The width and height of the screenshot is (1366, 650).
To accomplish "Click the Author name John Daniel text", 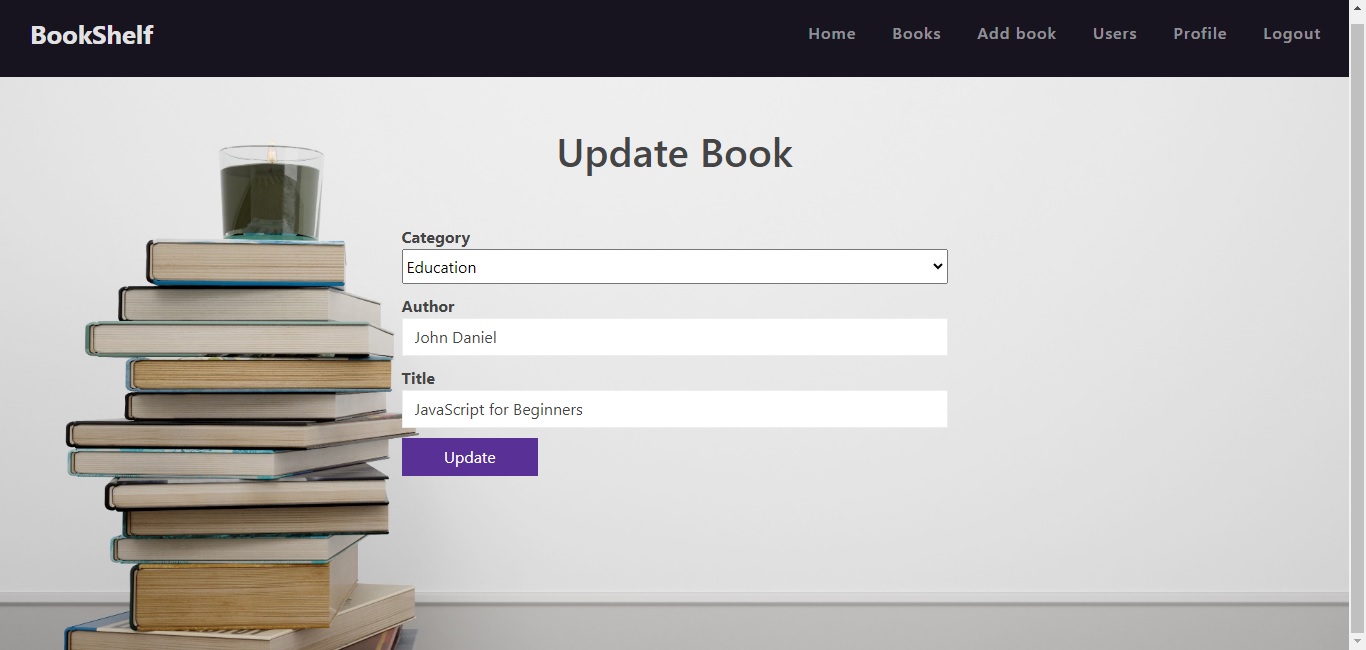I will pyautogui.click(x=455, y=337).
